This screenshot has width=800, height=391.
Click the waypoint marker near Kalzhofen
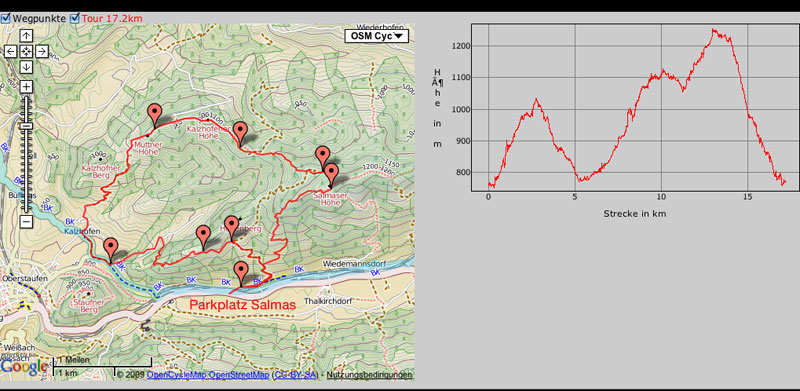[x=111, y=251]
